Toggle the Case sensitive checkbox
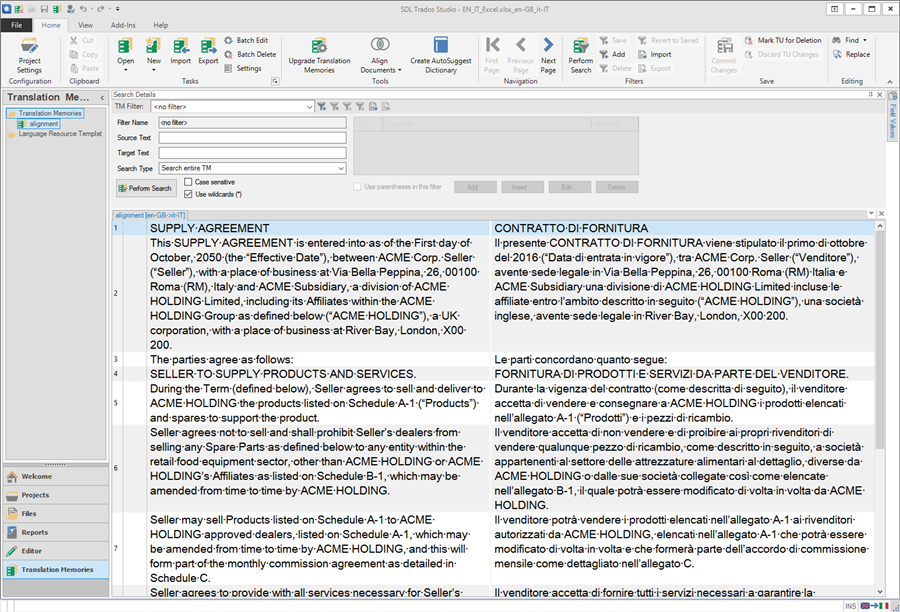This screenshot has height=612, width=900. coord(188,182)
